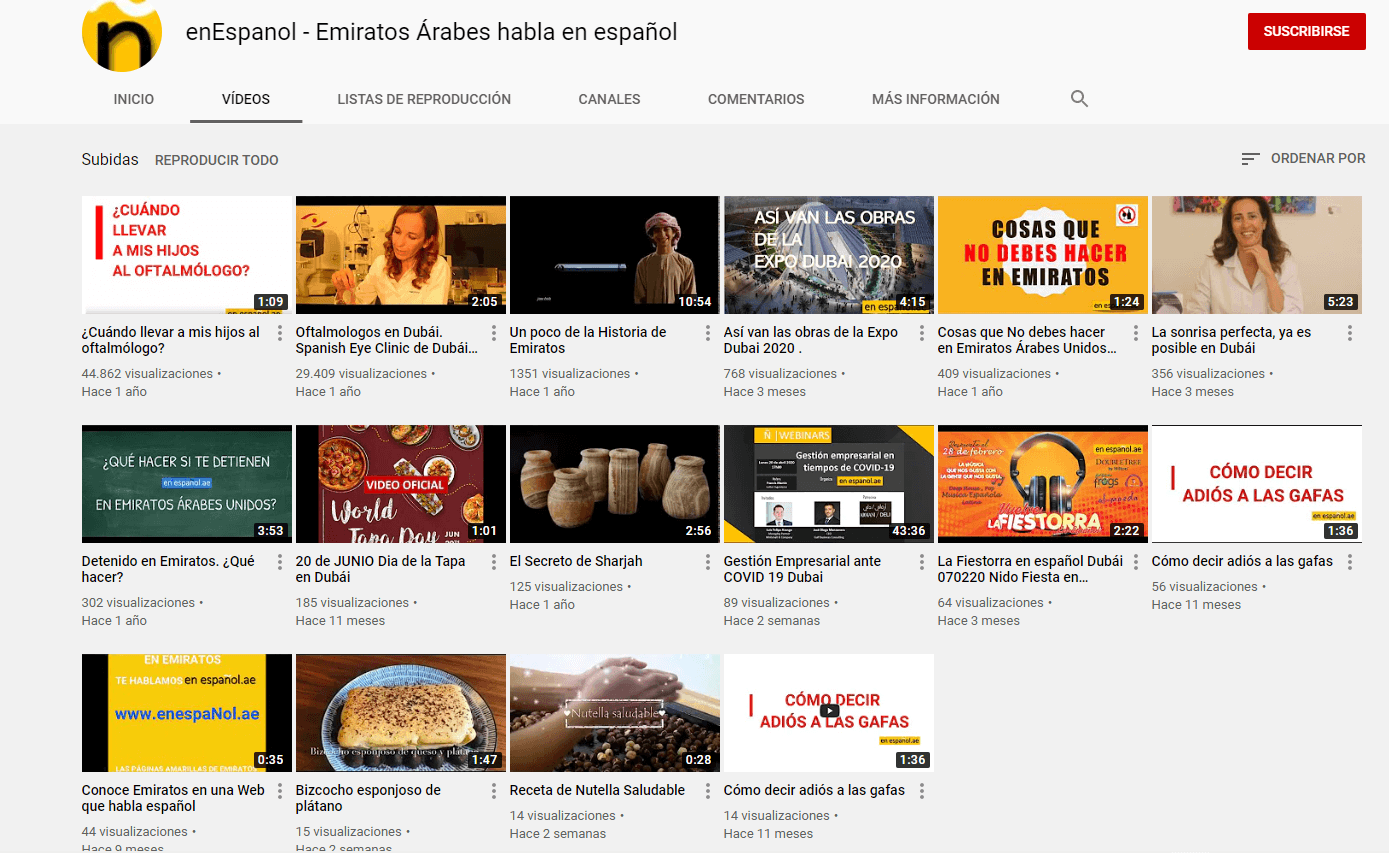This screenshot has width=1389, height=853.
Task: Play the 'Cosas que no debes hacer' thumbnail
Action: click(1043, 255)
